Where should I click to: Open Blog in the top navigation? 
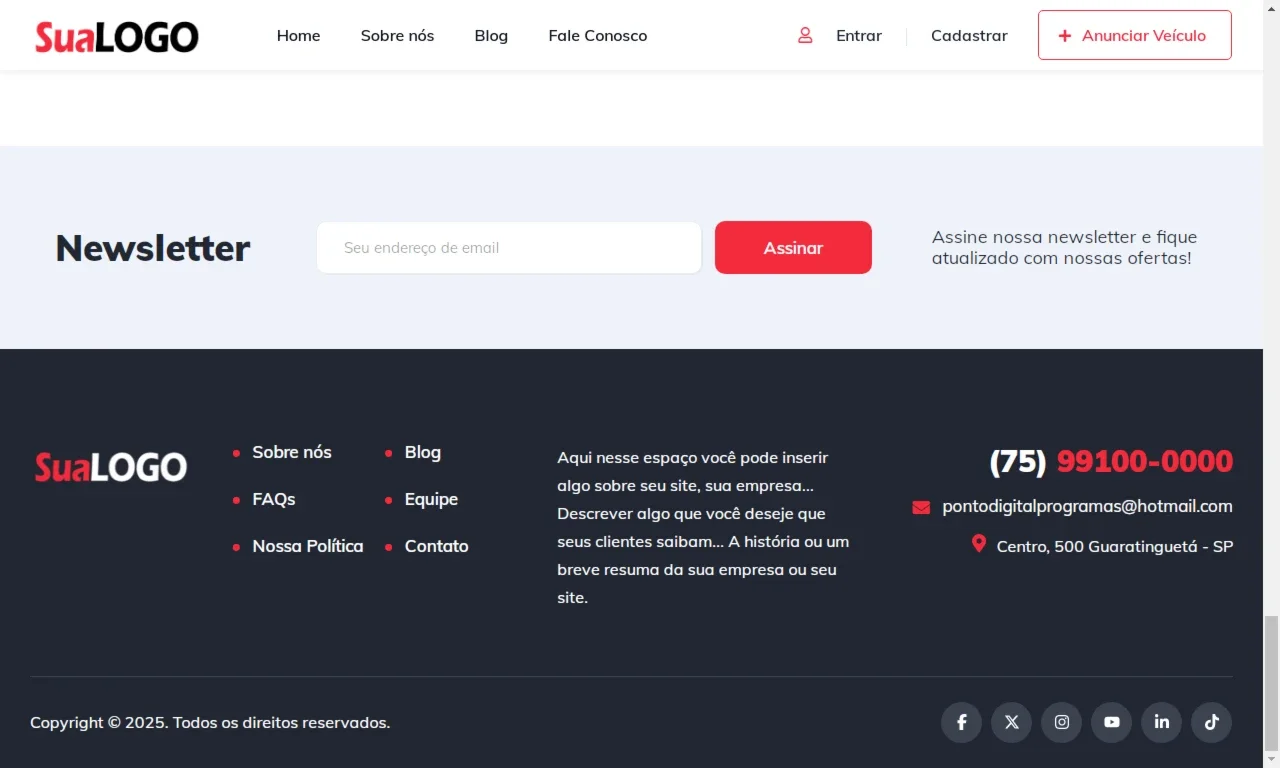pos(491,35)
